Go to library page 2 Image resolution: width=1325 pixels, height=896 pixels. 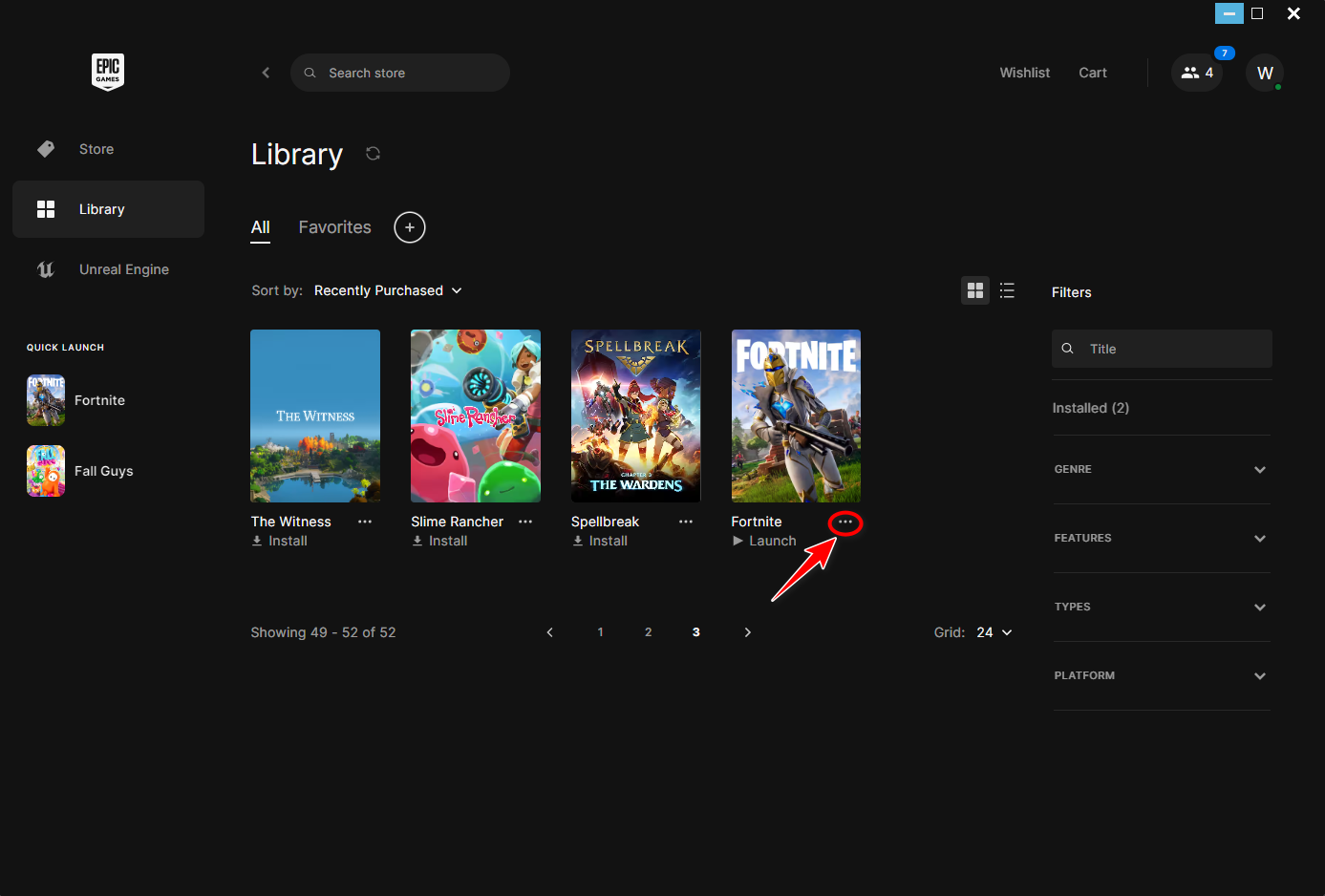tap(648, 631)
